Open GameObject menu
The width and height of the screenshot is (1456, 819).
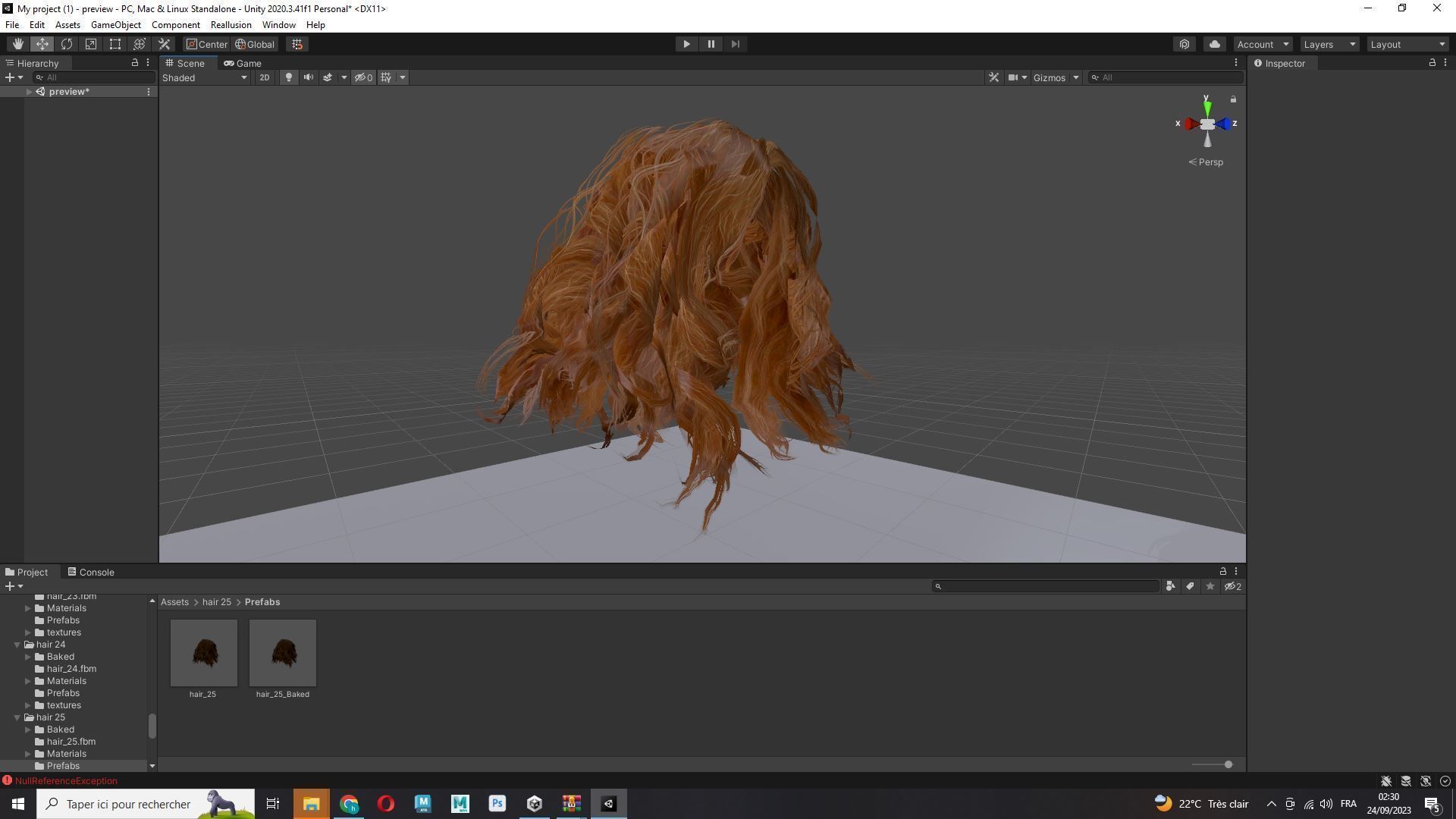[x=116, y=25]
